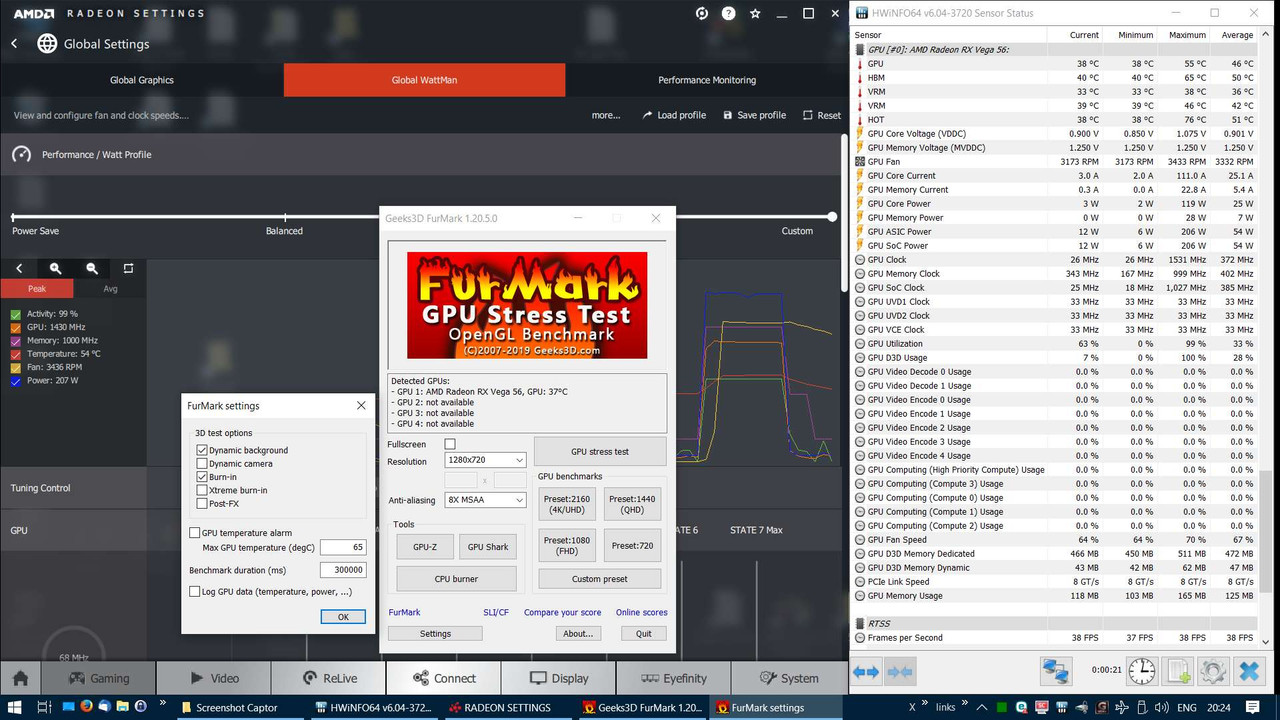The image size is (1280, 720).
Task: Open CPU burner tool
Action: 457,578
